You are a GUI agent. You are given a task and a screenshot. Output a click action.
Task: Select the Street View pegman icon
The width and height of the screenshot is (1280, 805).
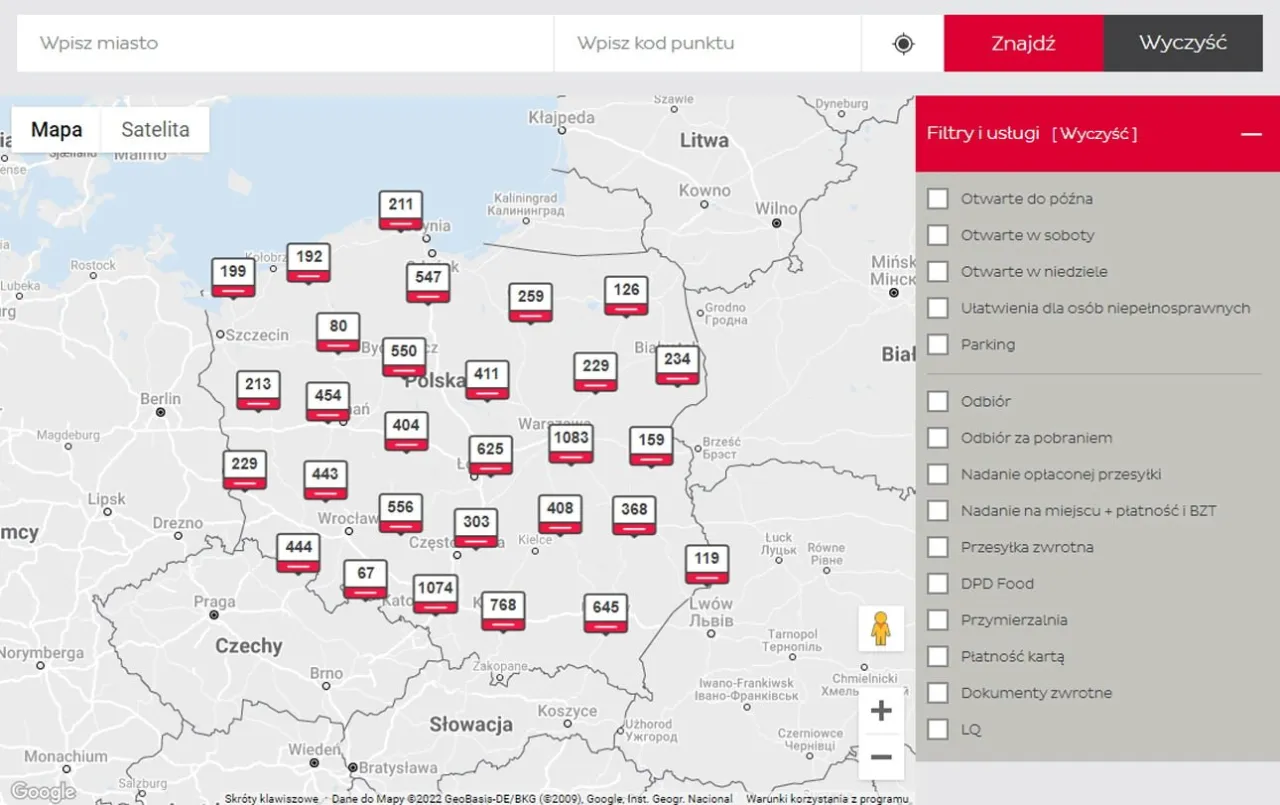(880, 628)
